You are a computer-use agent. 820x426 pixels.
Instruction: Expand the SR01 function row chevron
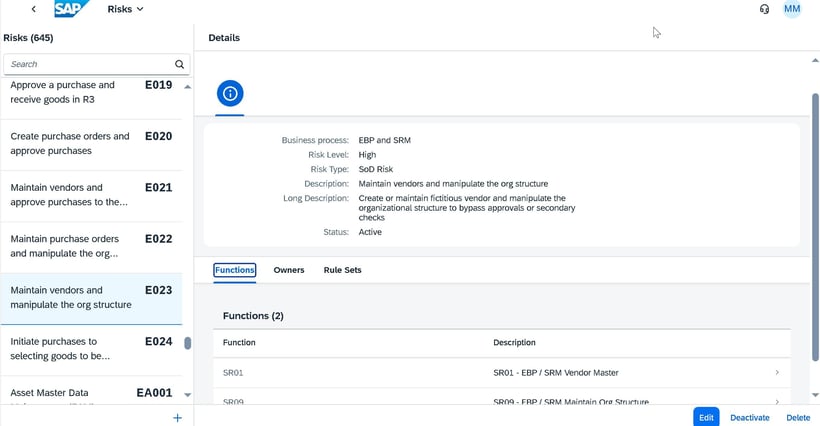(x=777, y=373)
